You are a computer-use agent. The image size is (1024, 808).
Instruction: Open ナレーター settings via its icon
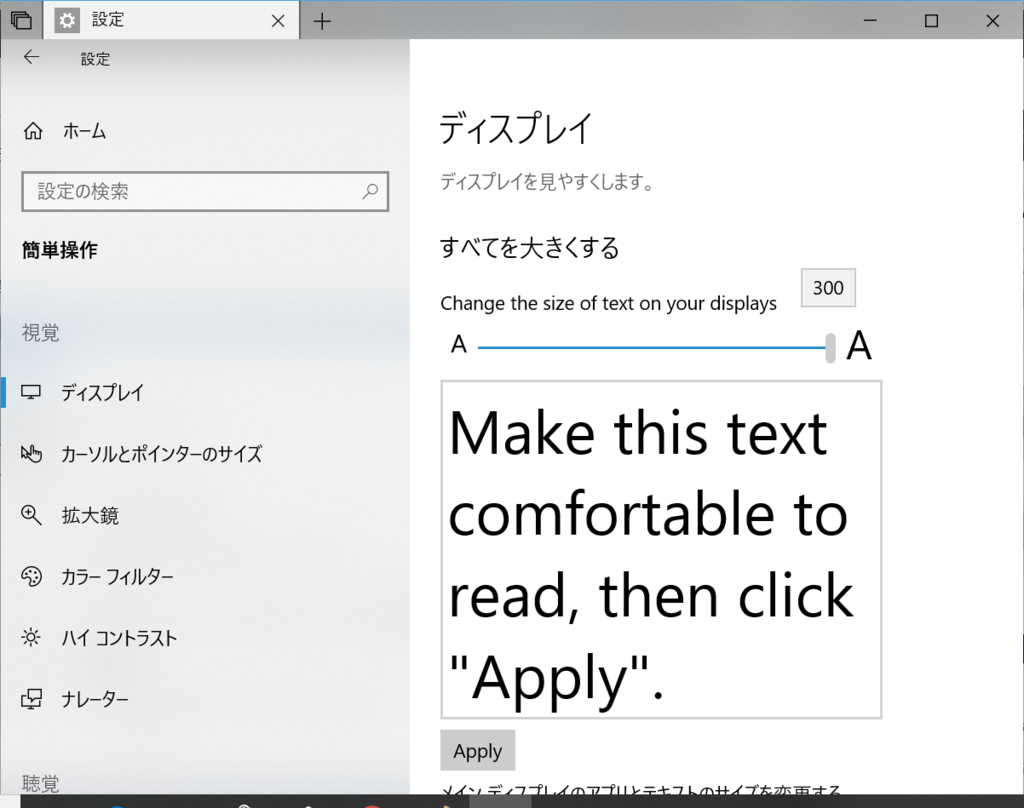[x=32, y=699]
